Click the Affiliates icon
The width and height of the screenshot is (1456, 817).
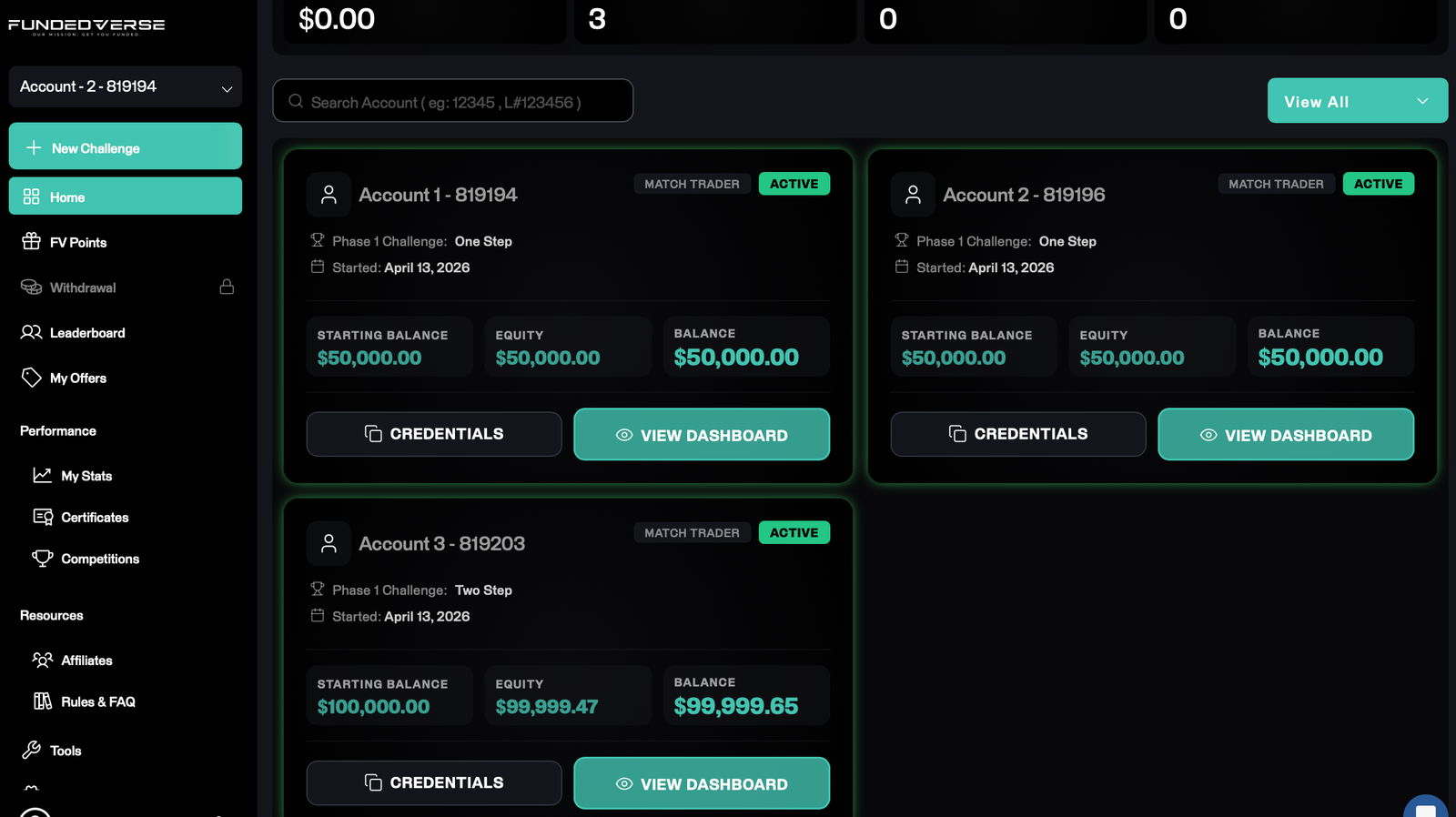[x=43, y=660]
